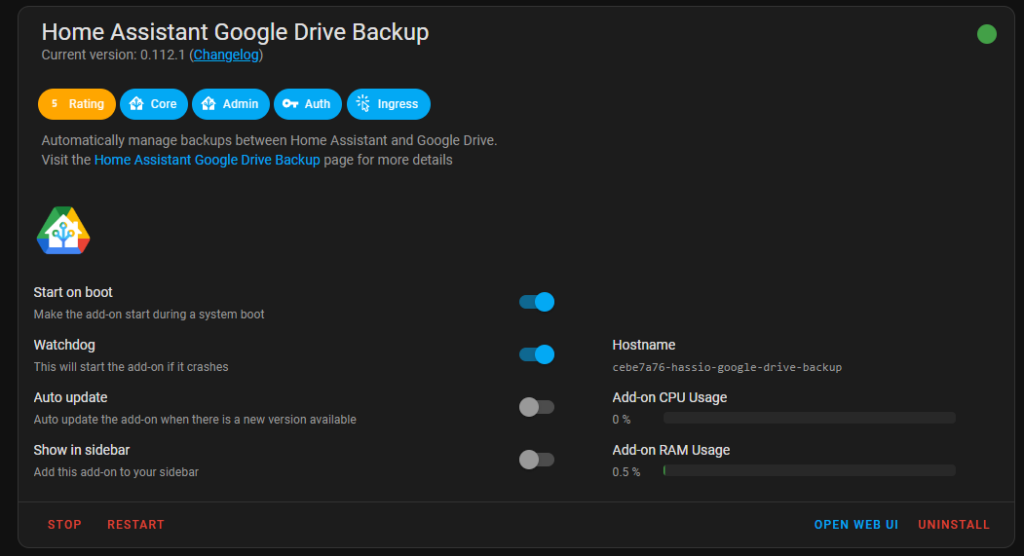The image size is (1024, 556).
Task: Turn off the Watchdog switch
Action: coord(537,354)
